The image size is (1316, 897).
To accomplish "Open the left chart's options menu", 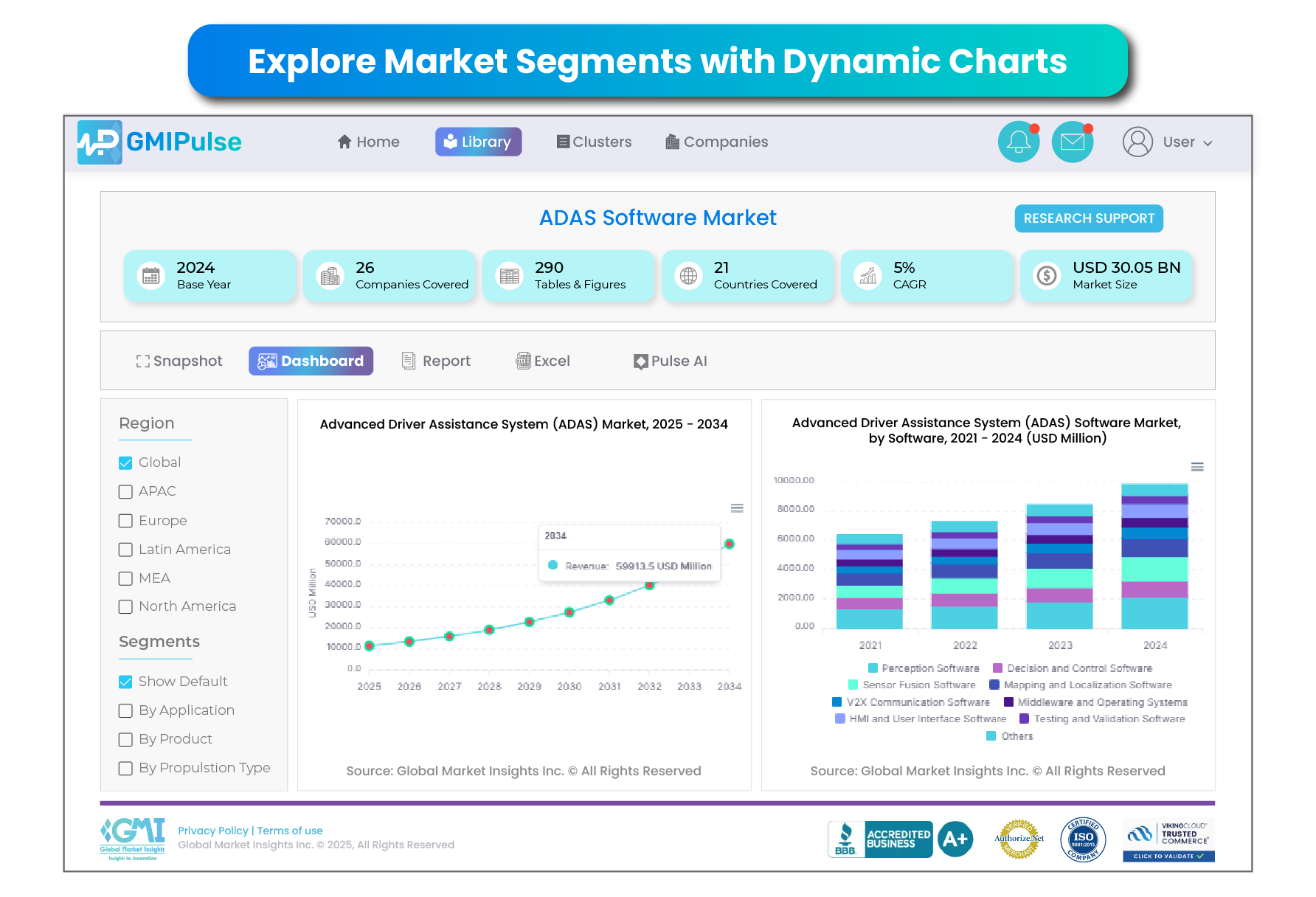I will pyautogui.click(x=735, y=508).
